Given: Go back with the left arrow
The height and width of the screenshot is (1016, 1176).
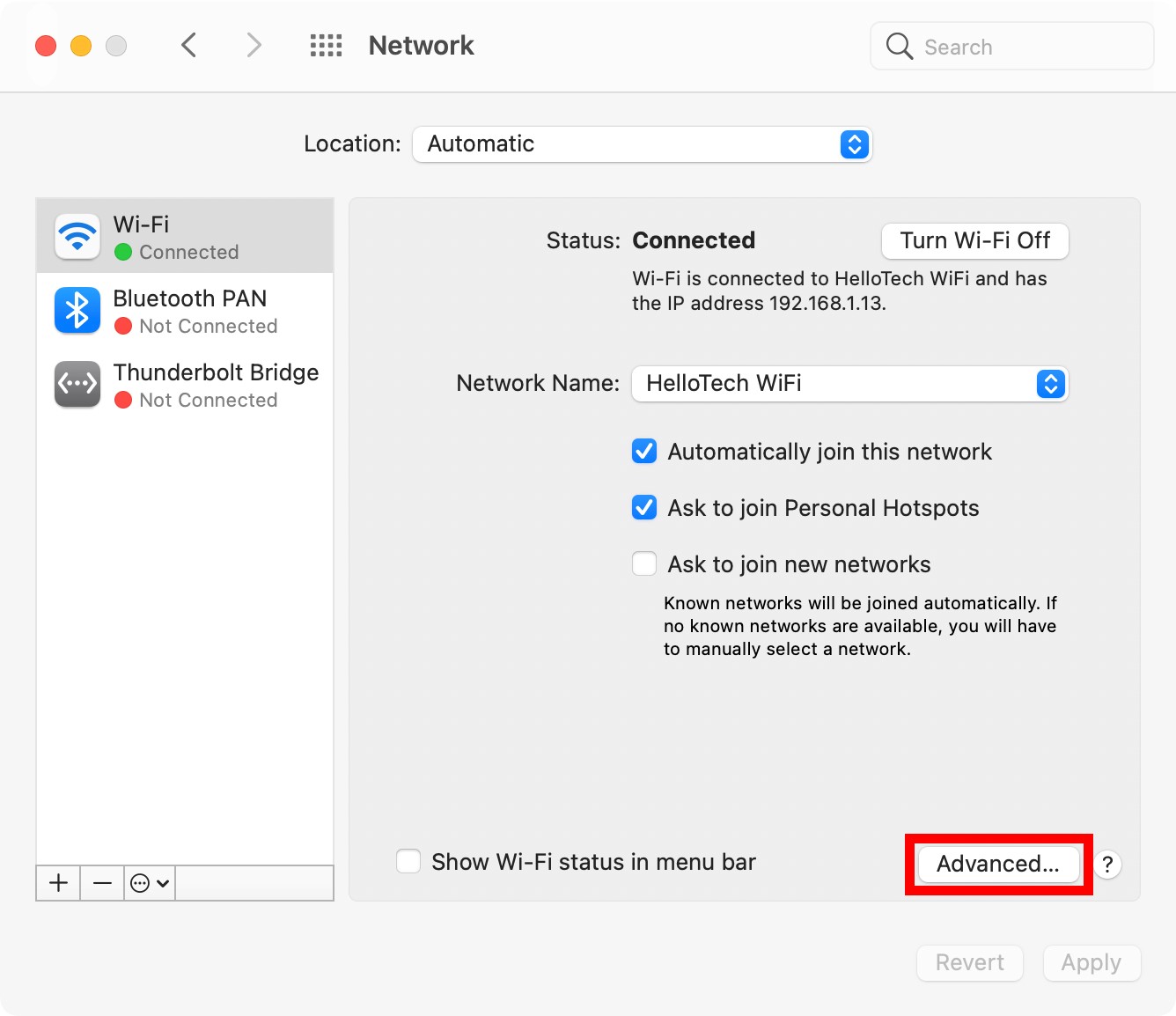Looking at the screenshot, I should [x=188, y=46].
